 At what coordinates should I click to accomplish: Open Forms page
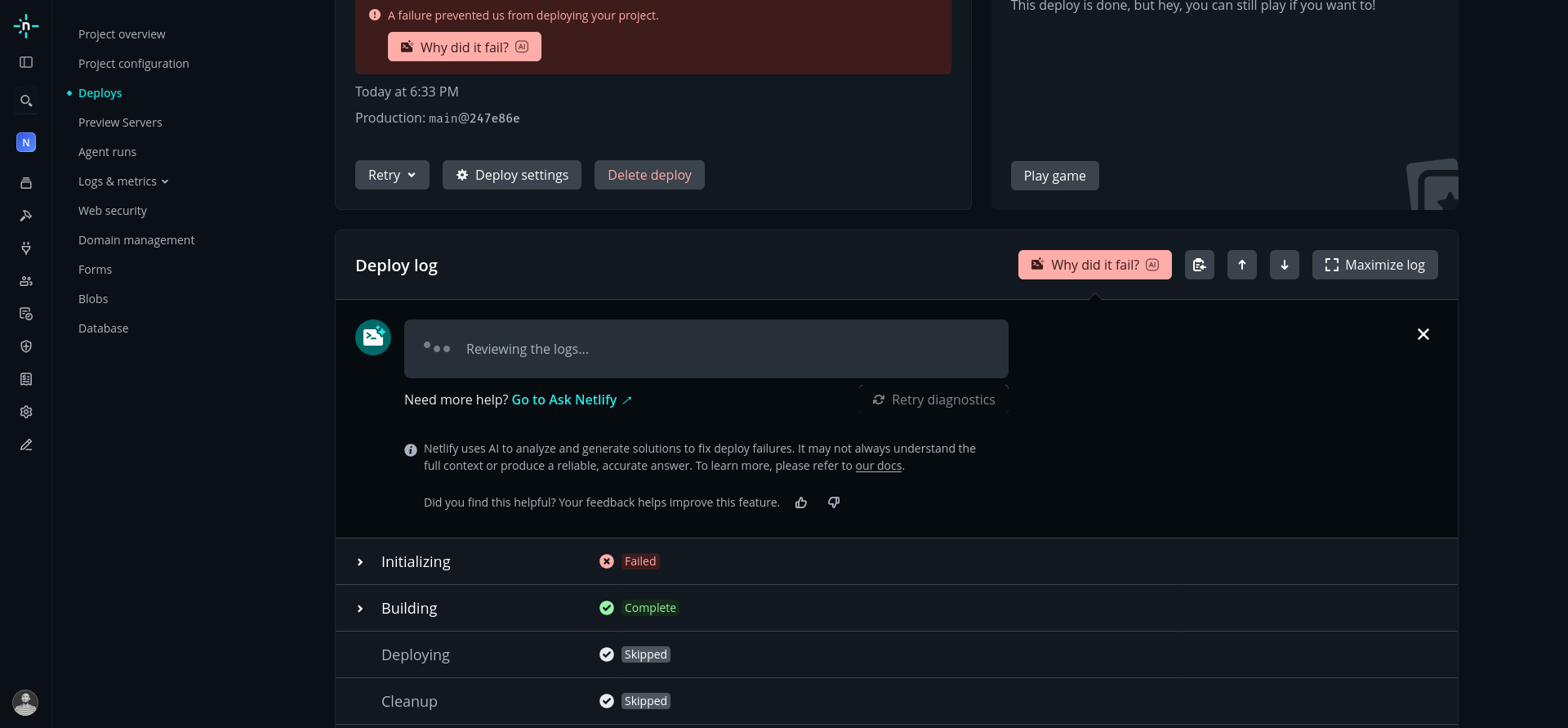tap(95, 270)
